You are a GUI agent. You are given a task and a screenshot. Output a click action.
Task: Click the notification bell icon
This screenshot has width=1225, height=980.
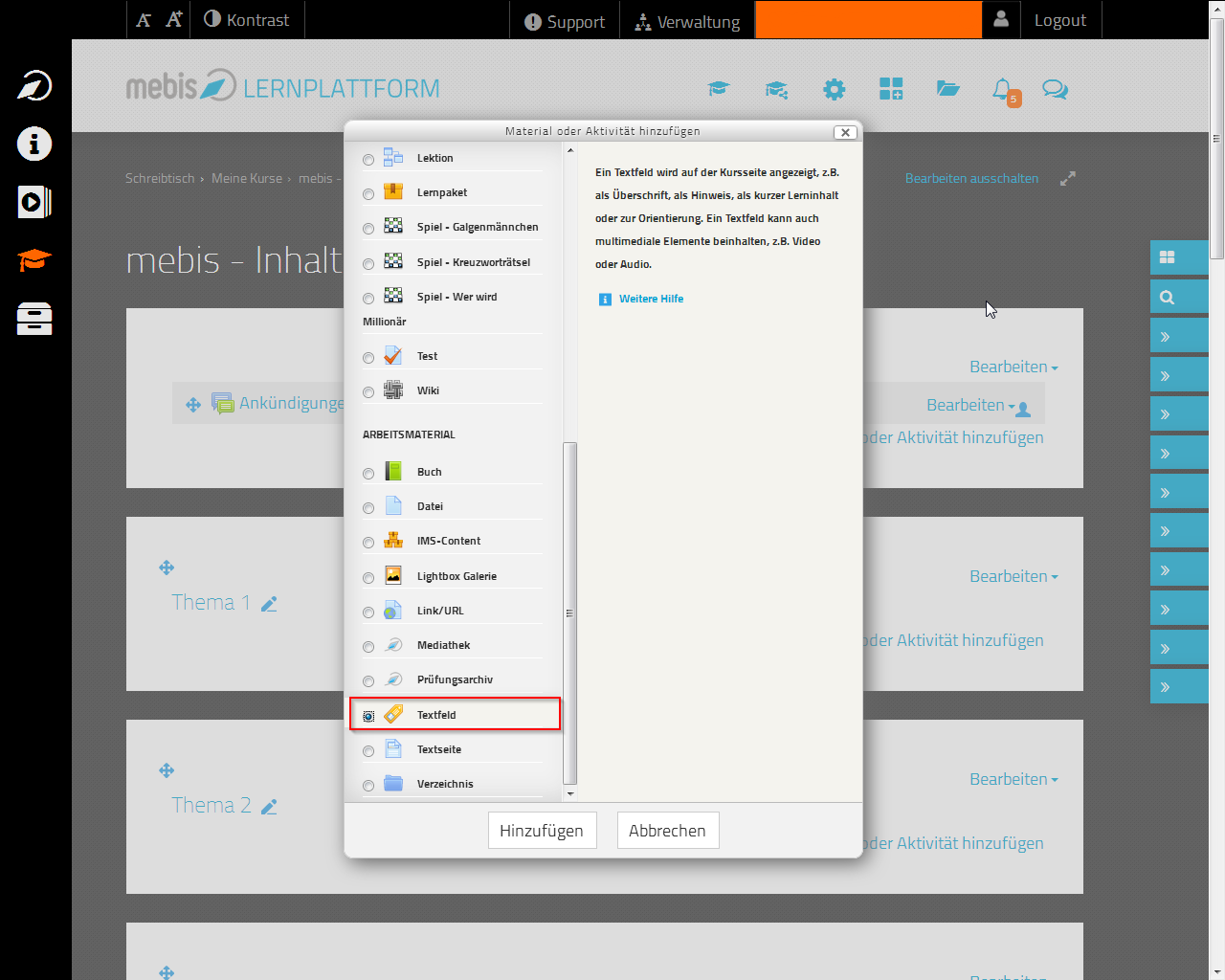pyautogui.click(x=1002, y=90)
